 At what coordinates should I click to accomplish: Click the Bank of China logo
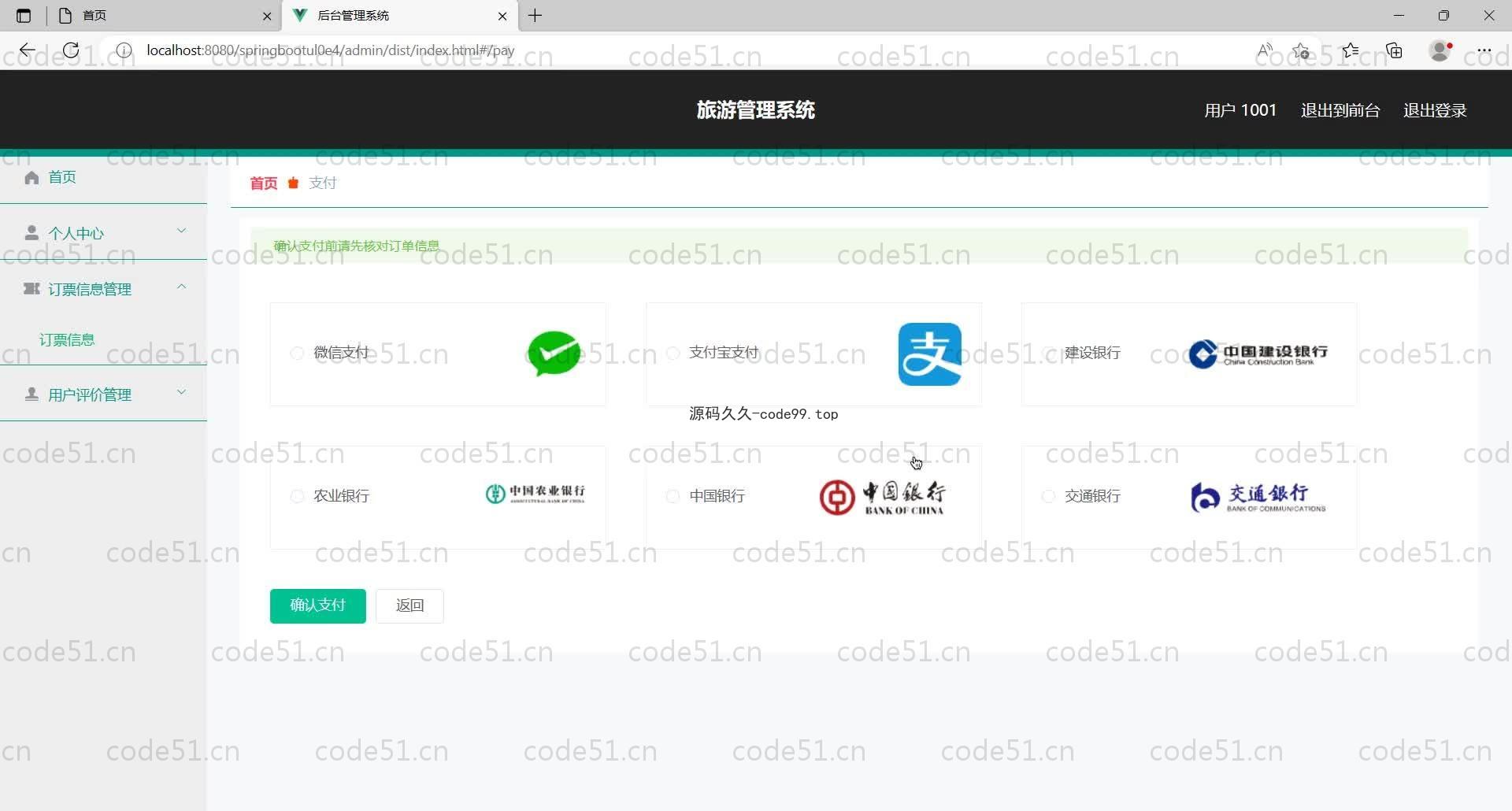[x=882, y=498]
